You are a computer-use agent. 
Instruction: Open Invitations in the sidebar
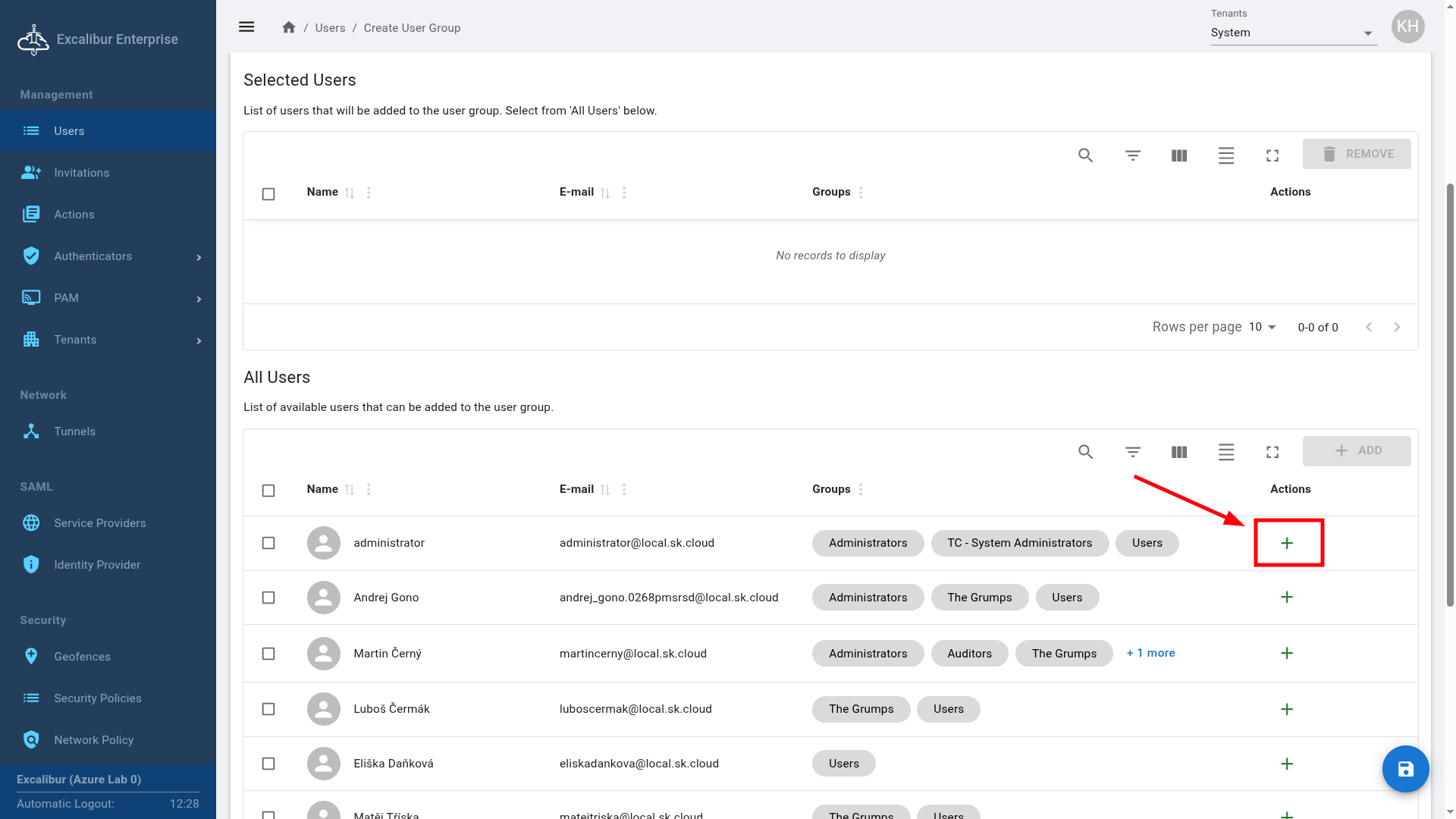click(81, 173)
